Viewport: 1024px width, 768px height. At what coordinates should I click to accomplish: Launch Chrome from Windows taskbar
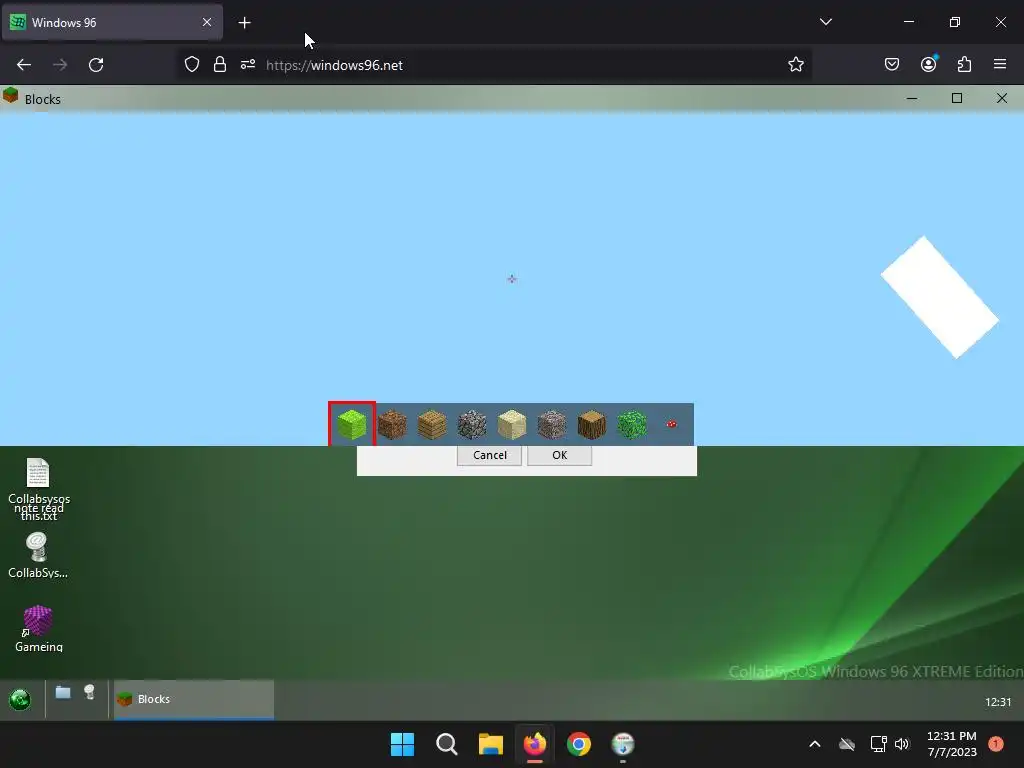click(x=579, y=744)
